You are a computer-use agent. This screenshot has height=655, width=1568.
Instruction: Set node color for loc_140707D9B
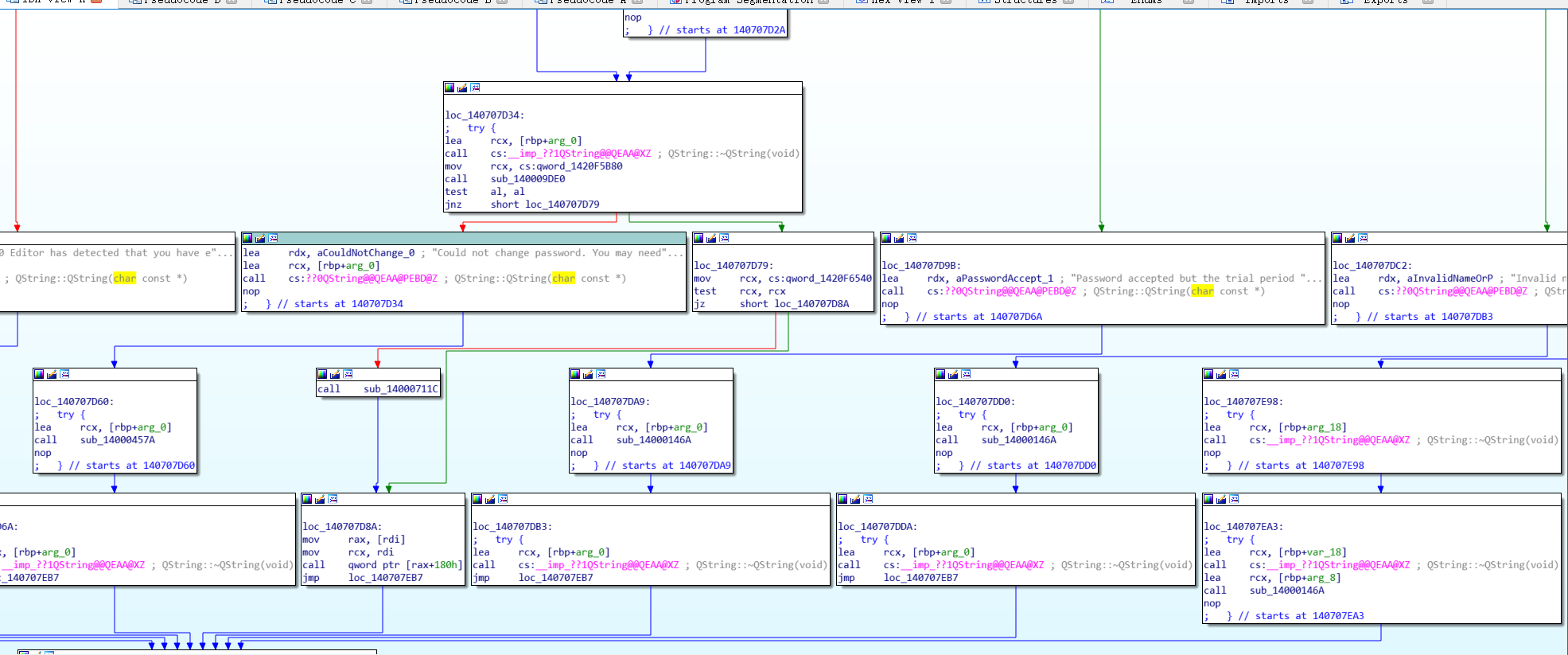[886, 238]
